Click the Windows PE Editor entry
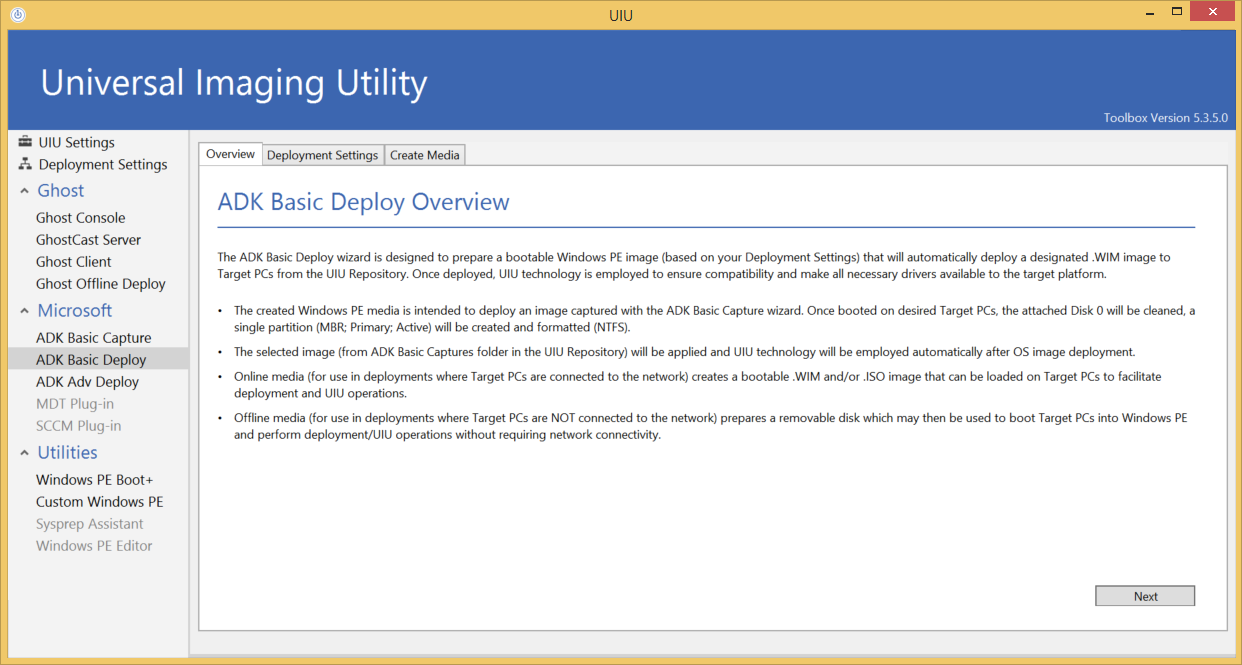Image resolution: width=1242 pixels, height=665 pixels. coord(95,545)
